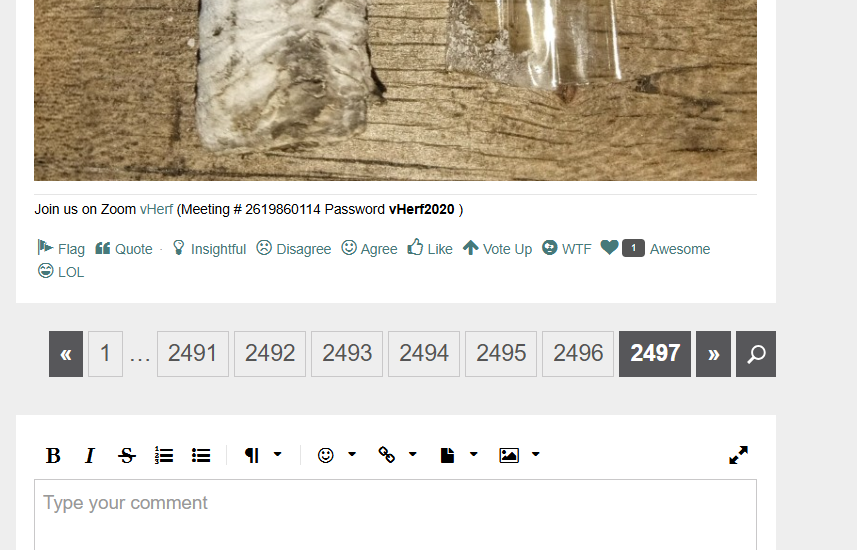This screenshot has height=550, width=857.
Task: Apply strikethrough formatting
Action: (x=127, y=455)
